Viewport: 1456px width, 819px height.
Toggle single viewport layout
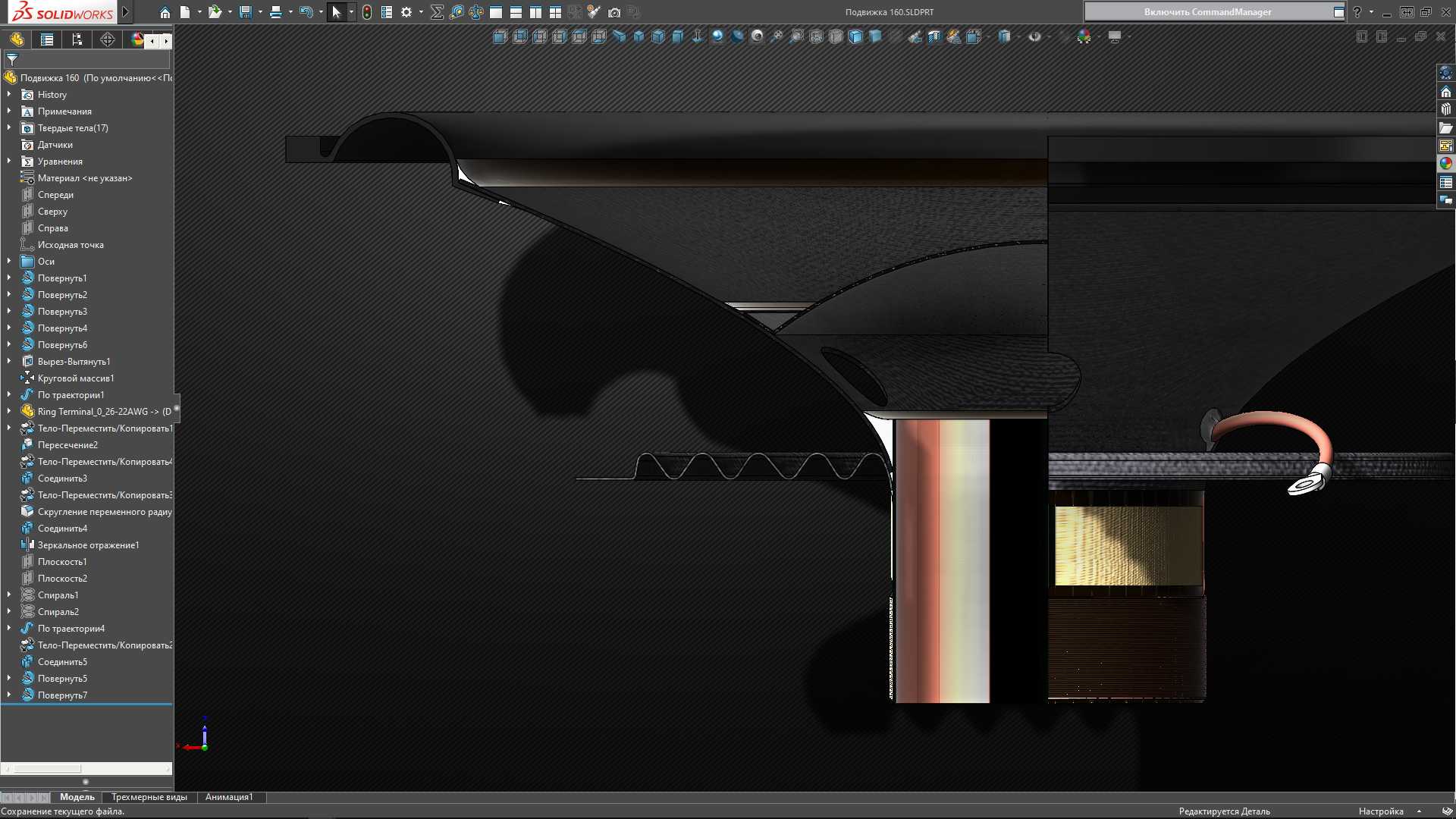(x=496, y=12)
